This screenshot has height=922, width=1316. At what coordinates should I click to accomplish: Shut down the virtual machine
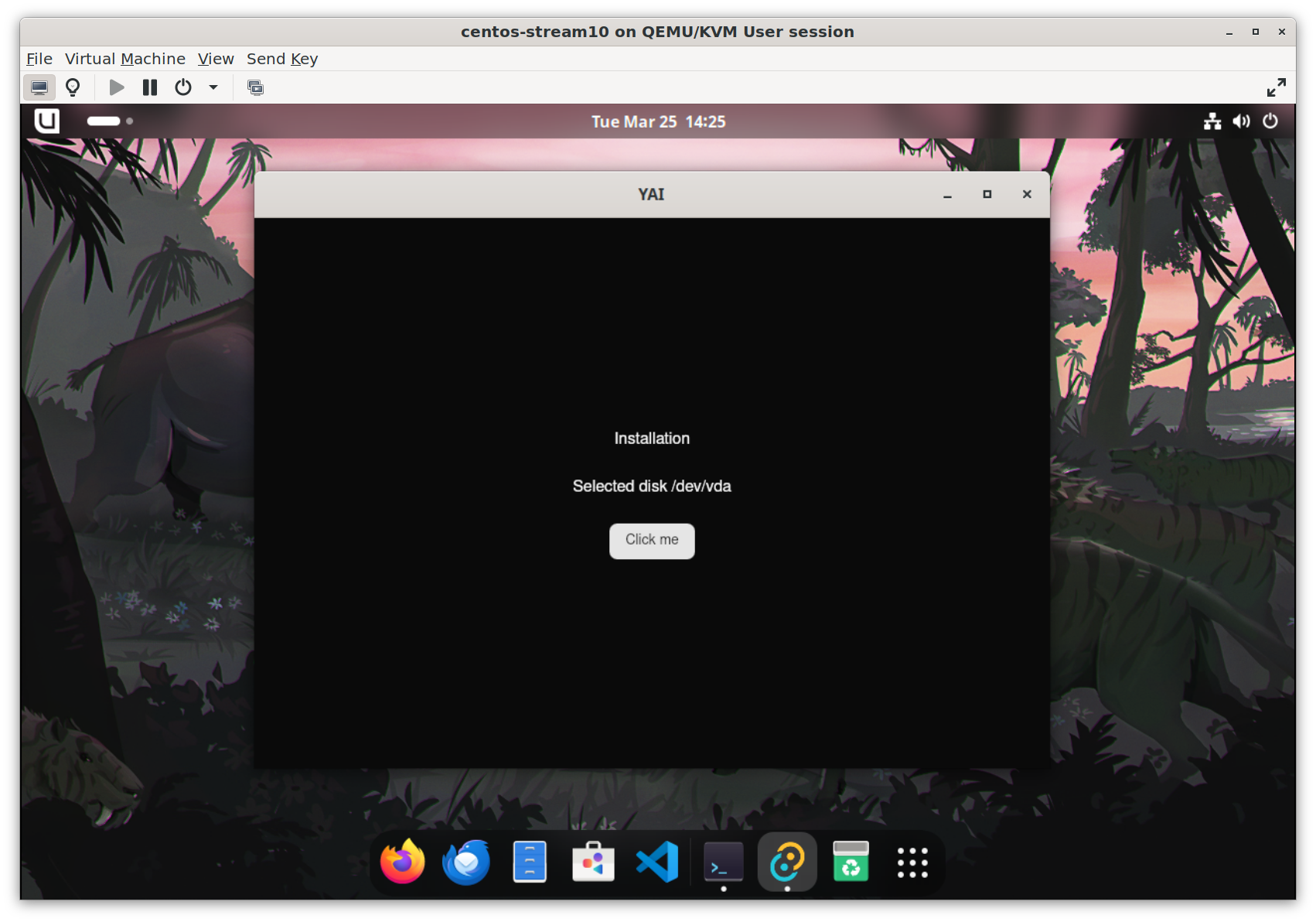(183, 87)
